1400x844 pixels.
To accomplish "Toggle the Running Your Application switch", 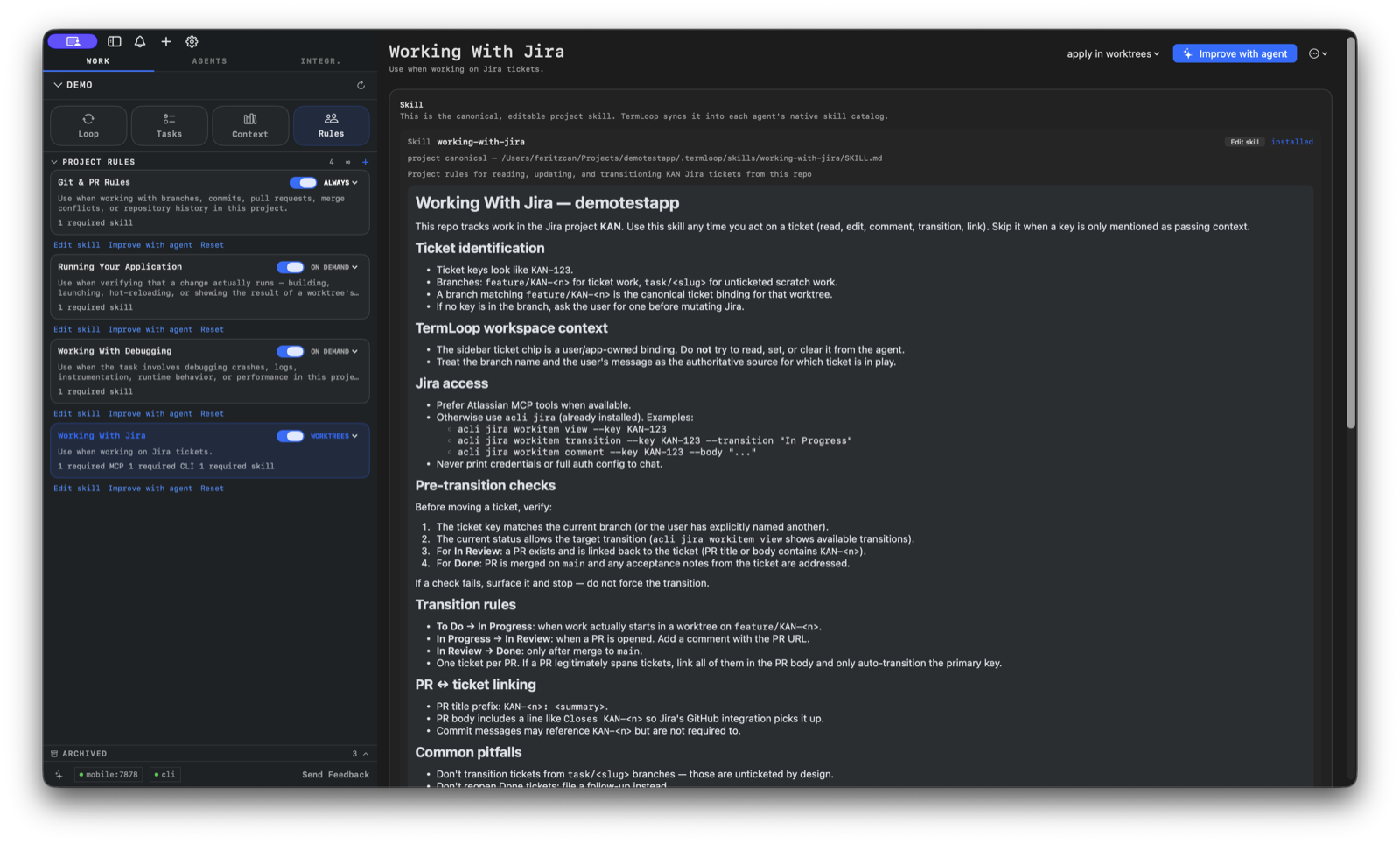I will click(x=290, y=267).
